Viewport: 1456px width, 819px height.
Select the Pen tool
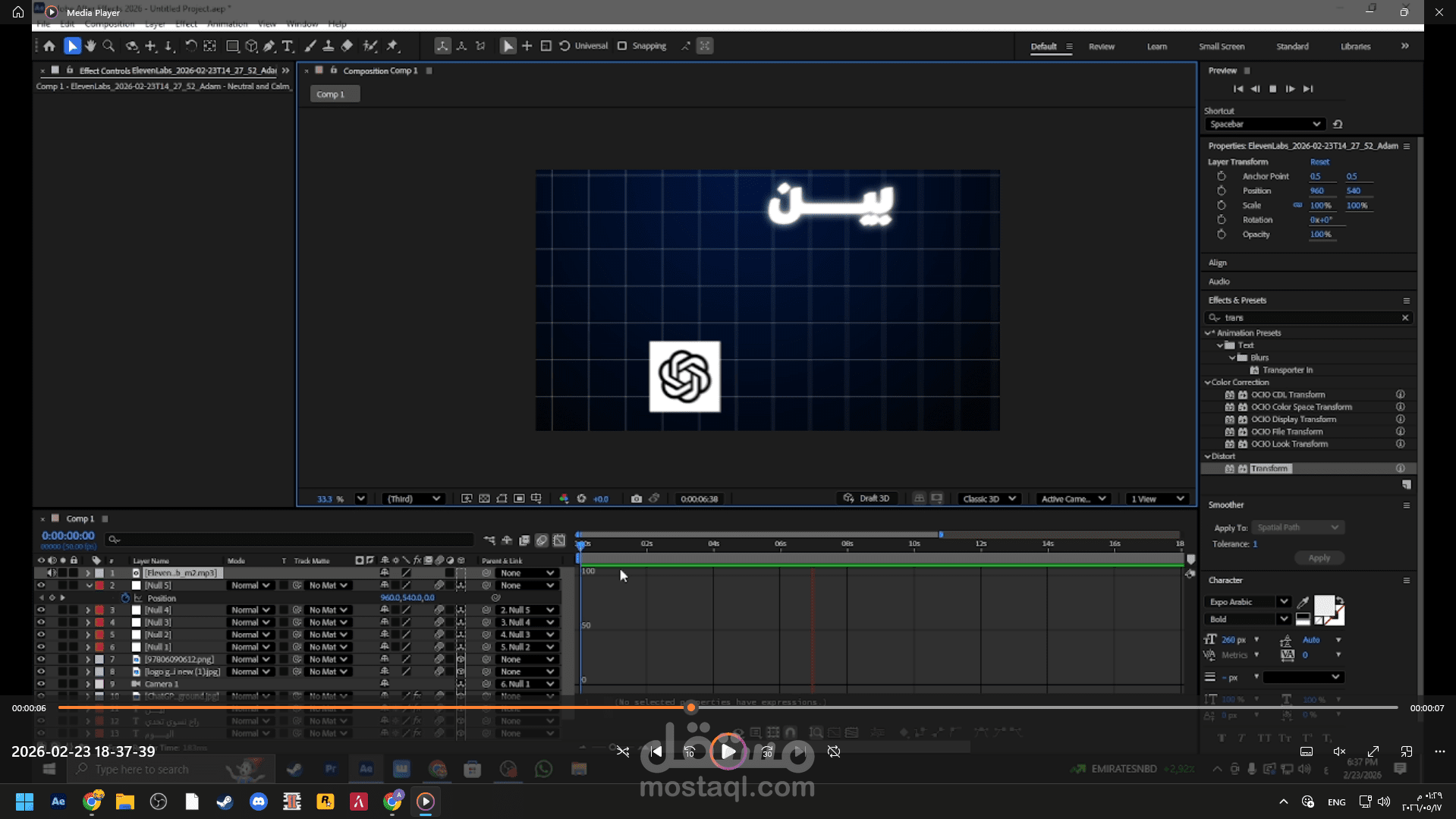[269, 46]
